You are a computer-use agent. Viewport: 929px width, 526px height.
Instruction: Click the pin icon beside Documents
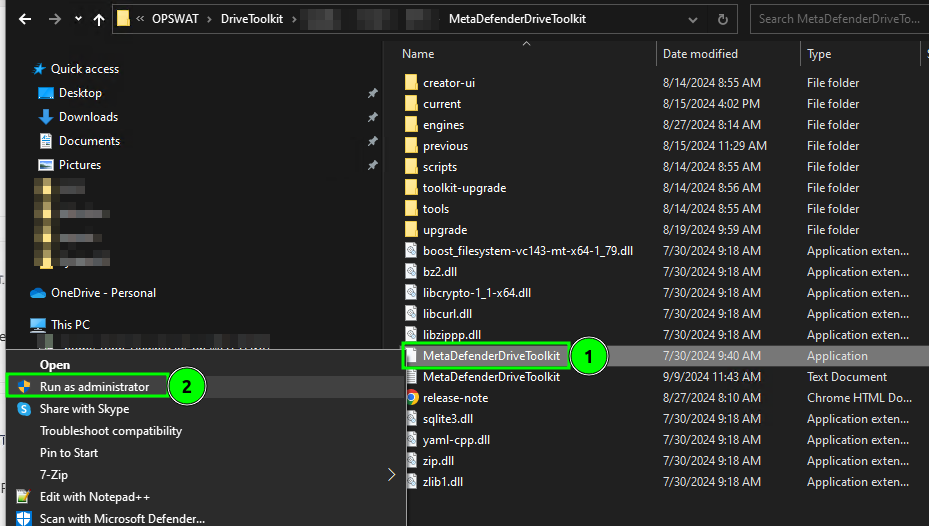[x=373, y=141]
